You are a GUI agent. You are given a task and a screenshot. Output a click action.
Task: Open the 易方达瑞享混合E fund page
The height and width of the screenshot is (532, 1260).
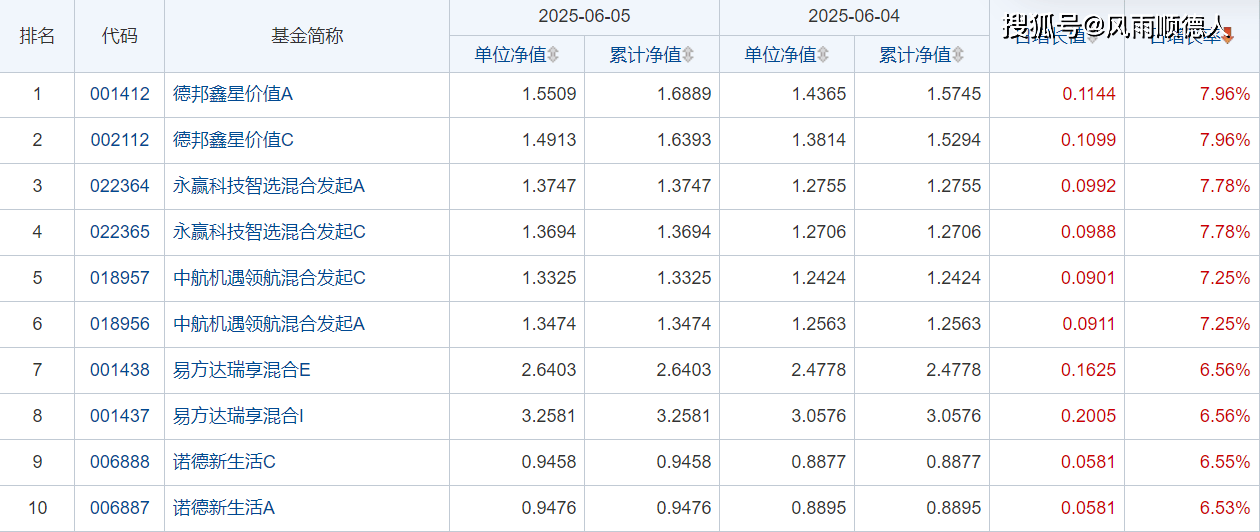point(242,370)
